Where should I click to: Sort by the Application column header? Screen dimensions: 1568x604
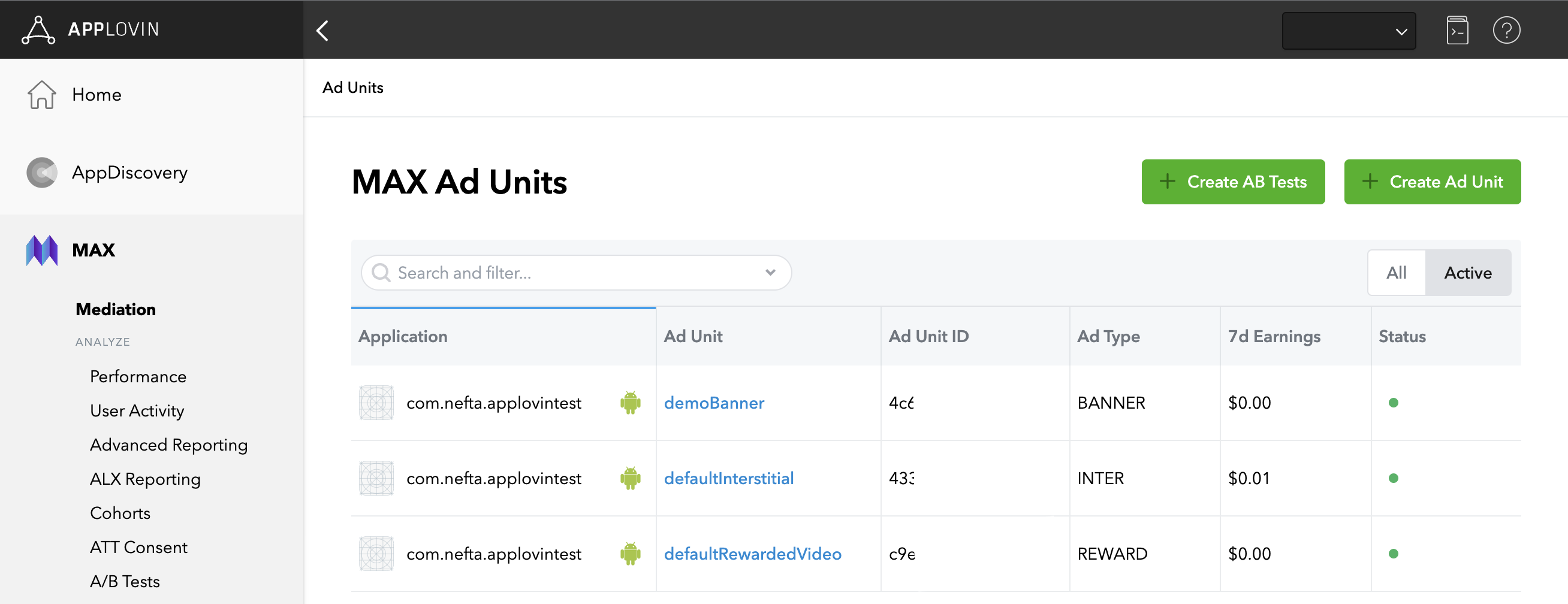coord(403,336)
